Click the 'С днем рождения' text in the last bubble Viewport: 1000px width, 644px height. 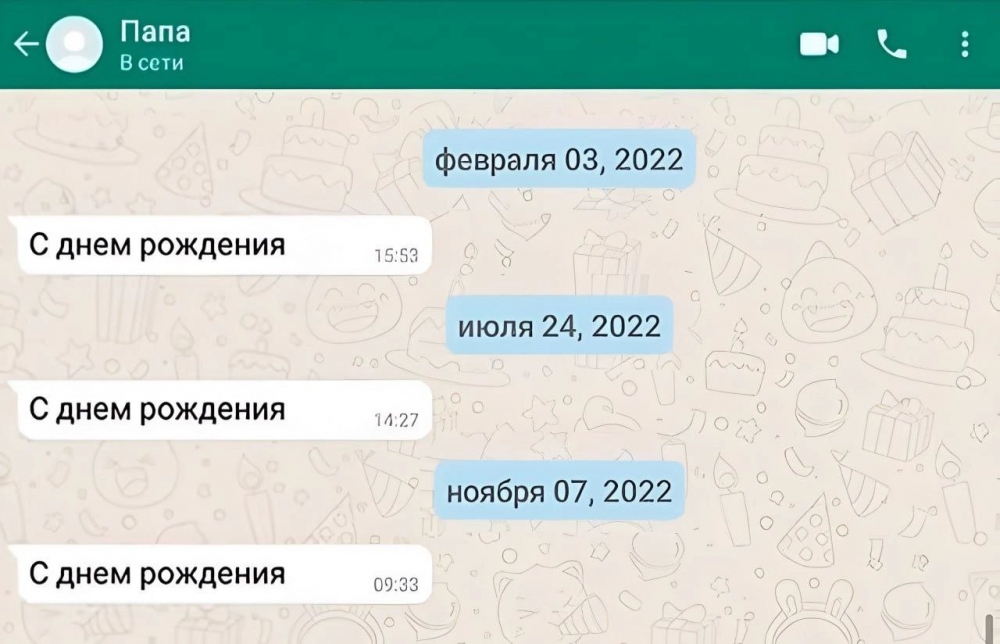click(x=157, y=574)
